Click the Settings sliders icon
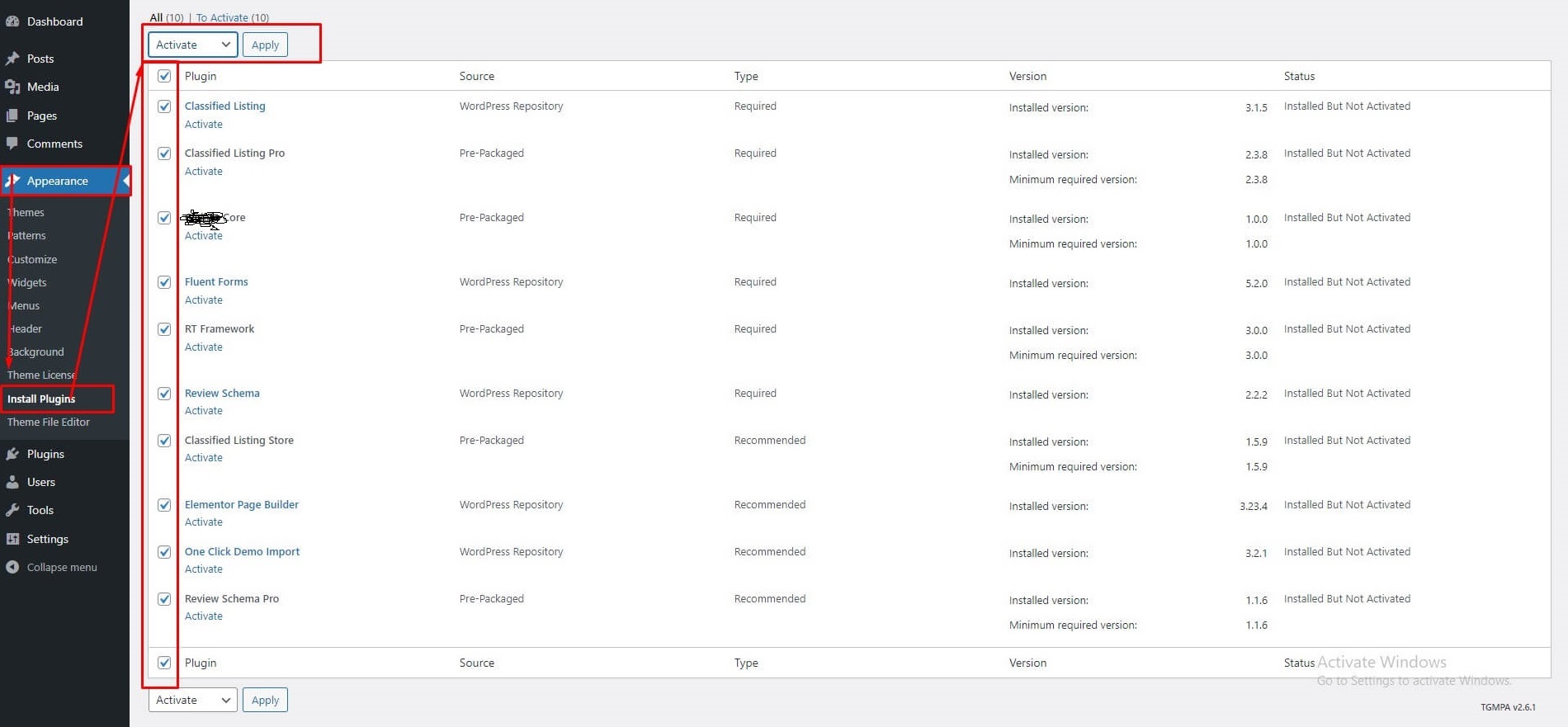 [x=12, y=539]
